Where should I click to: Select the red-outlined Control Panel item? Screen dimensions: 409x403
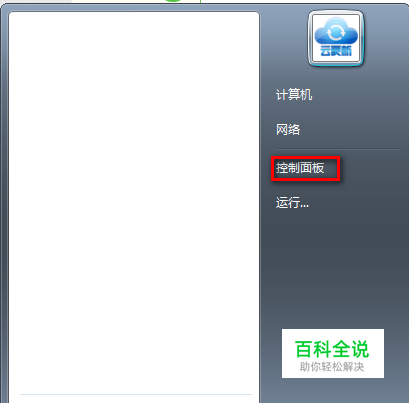coord(305,168)
